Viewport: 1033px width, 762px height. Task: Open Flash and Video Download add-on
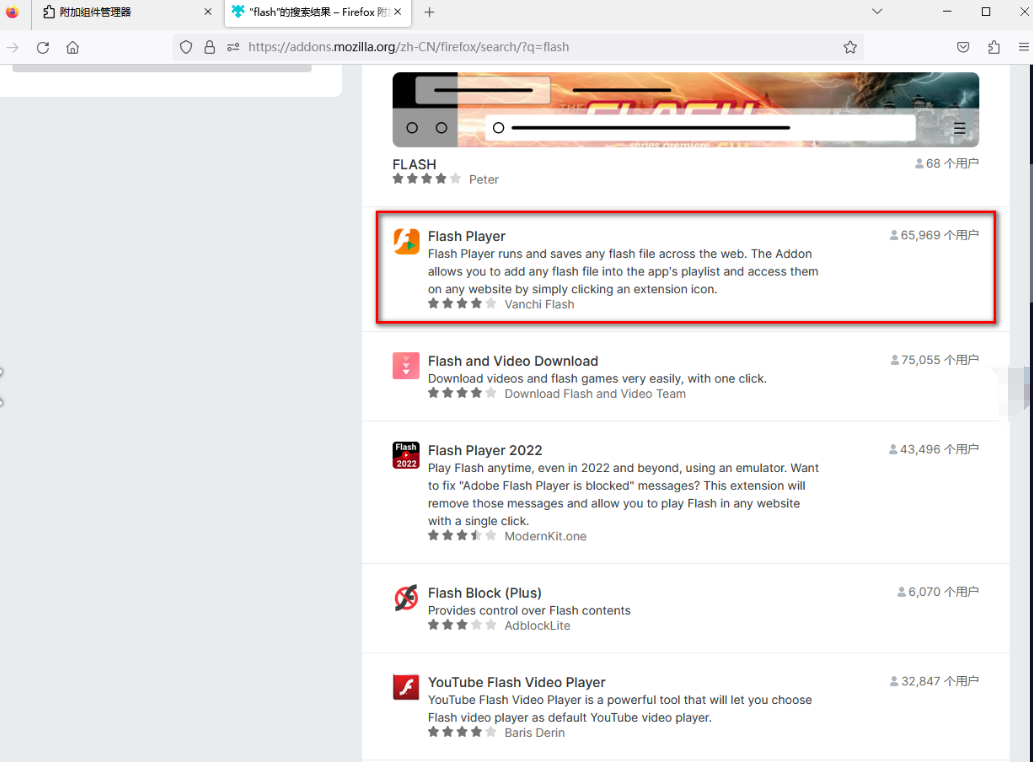point(513,361)
